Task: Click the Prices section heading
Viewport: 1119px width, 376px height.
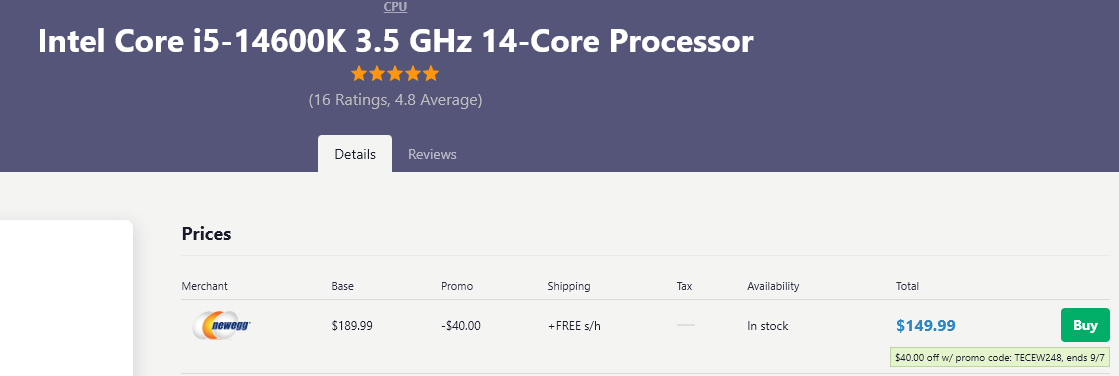Action: [206, 234]
